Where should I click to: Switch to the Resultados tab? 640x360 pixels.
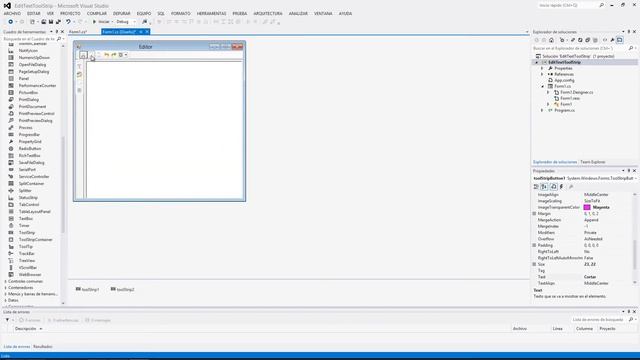[43, 347]
